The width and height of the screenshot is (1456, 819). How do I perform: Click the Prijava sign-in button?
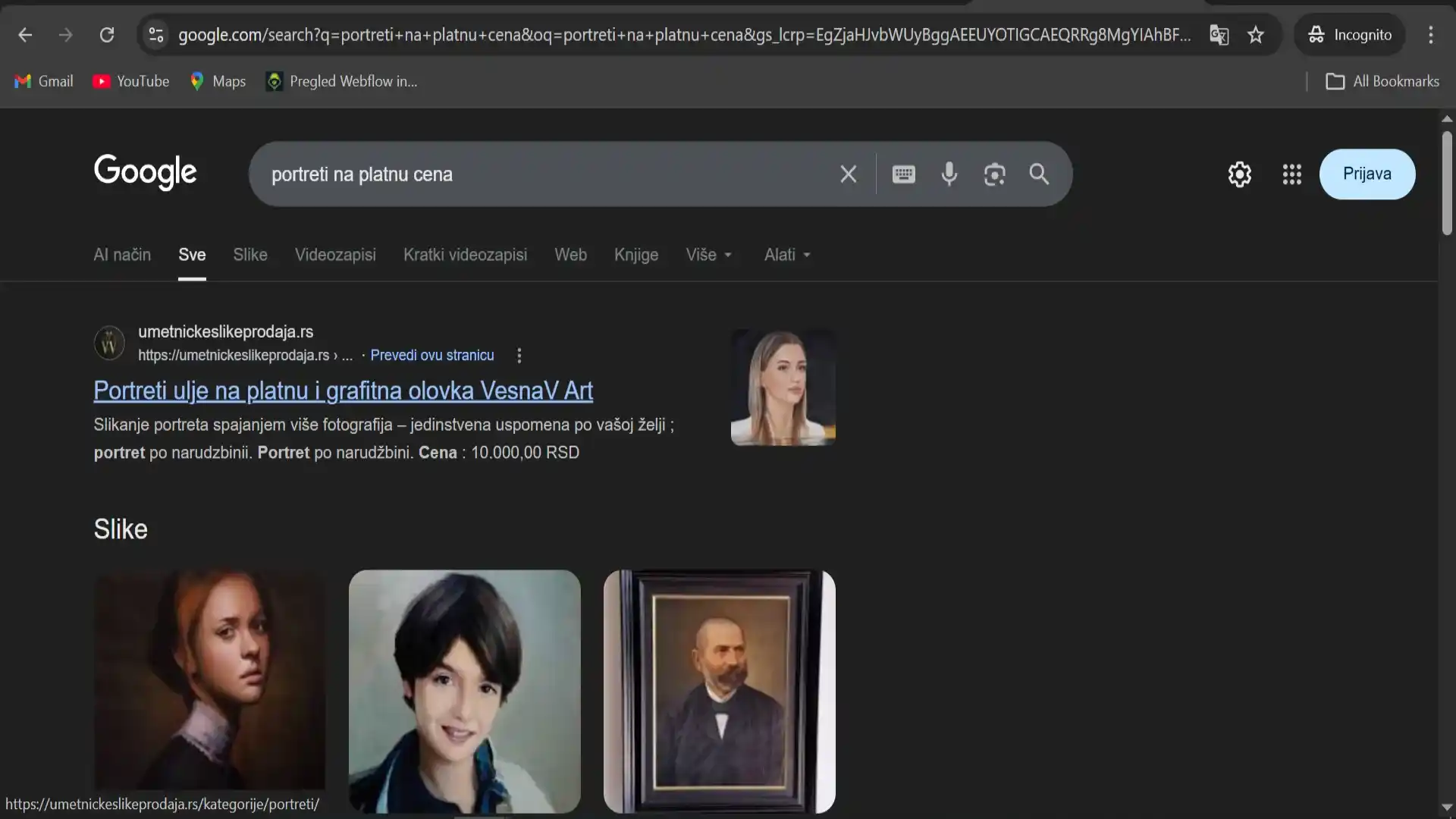(x=1367, y=174)
